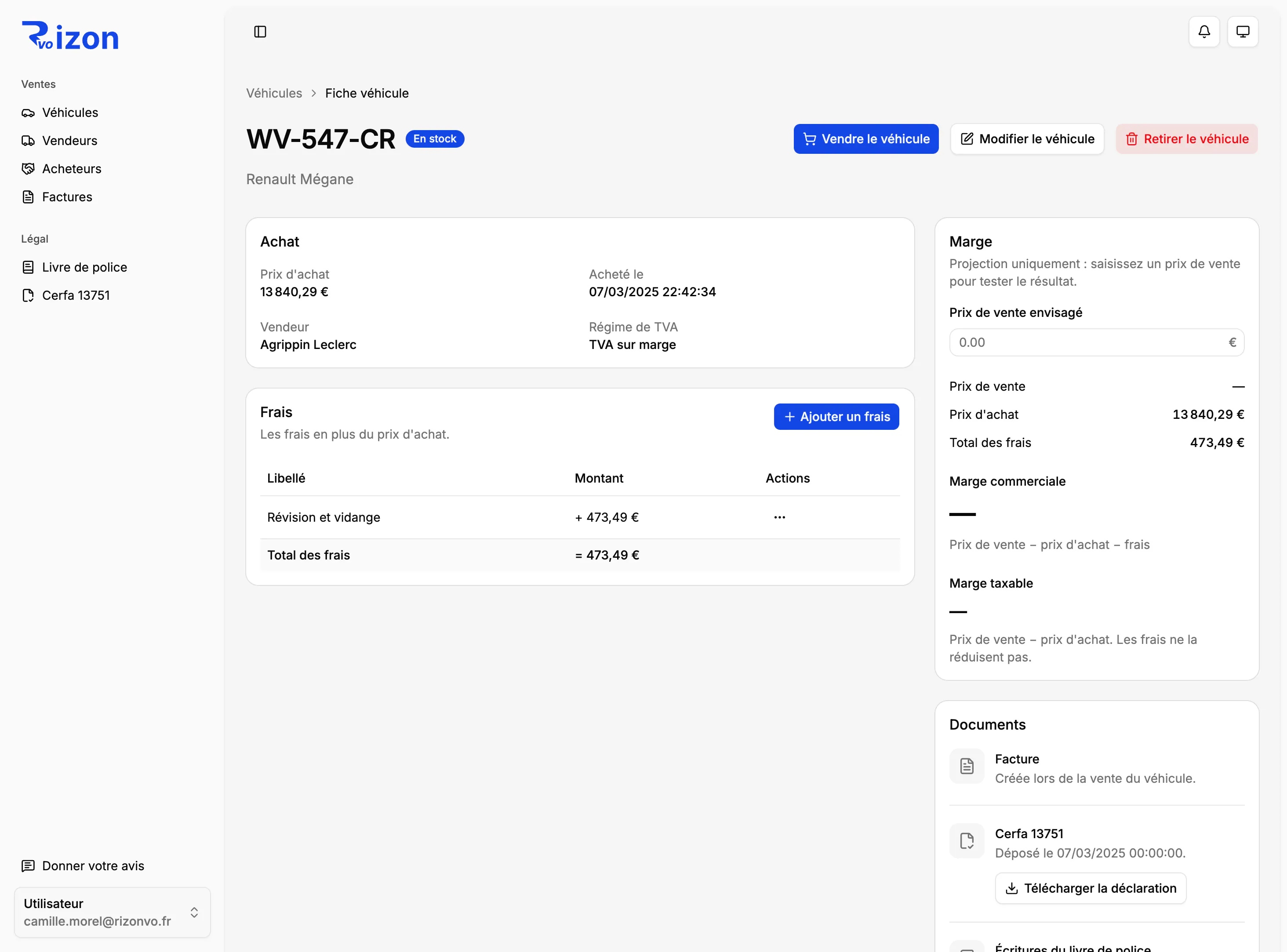Click Télécharger la déclaration button
Image resolution: width=1287 pixels, height=952 pixels.
1091,889
